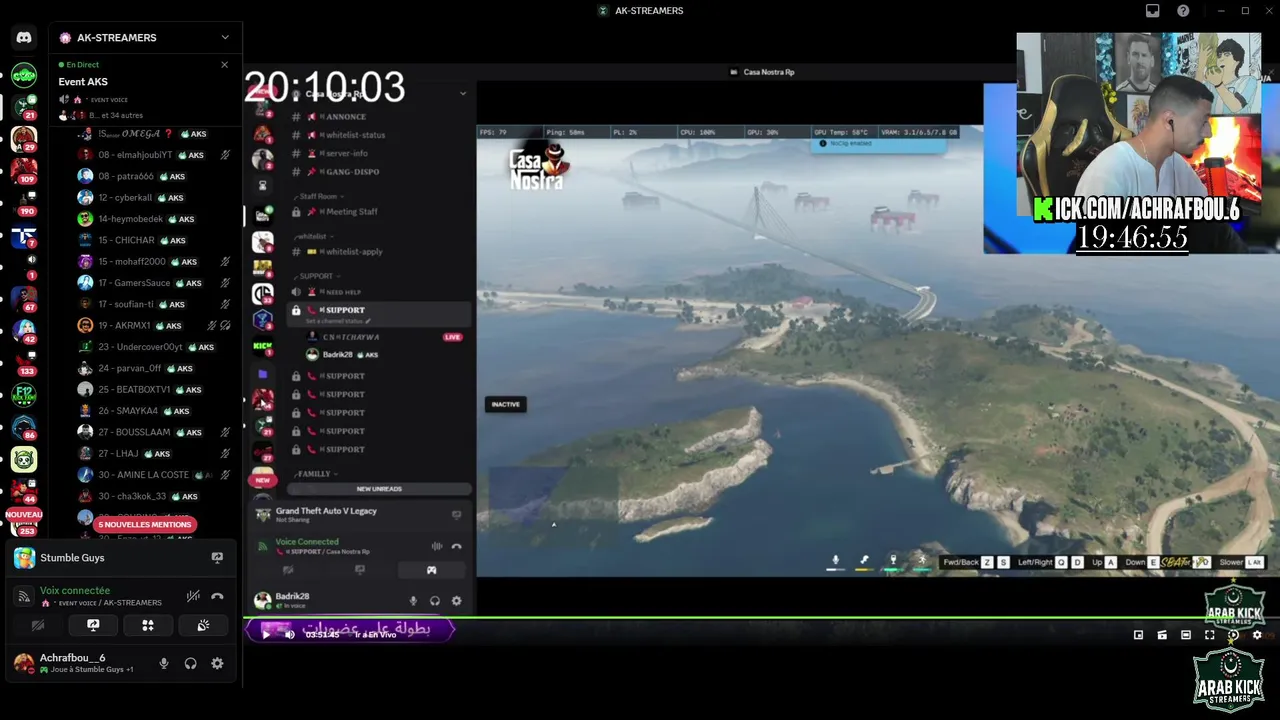The image size is (1280, 720).
Task: Open server icon with 109 badge
Action: [x=24, y=169]
